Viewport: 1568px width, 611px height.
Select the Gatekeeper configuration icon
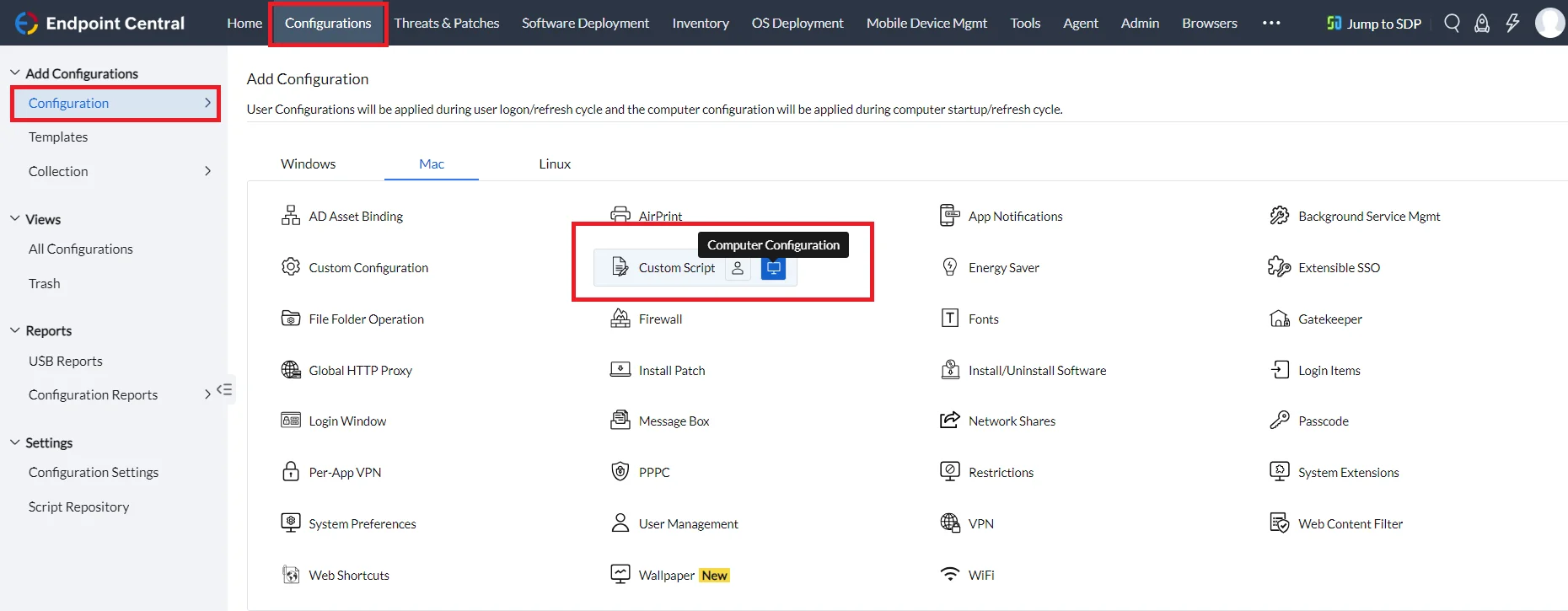click(x=1280, y=319)
